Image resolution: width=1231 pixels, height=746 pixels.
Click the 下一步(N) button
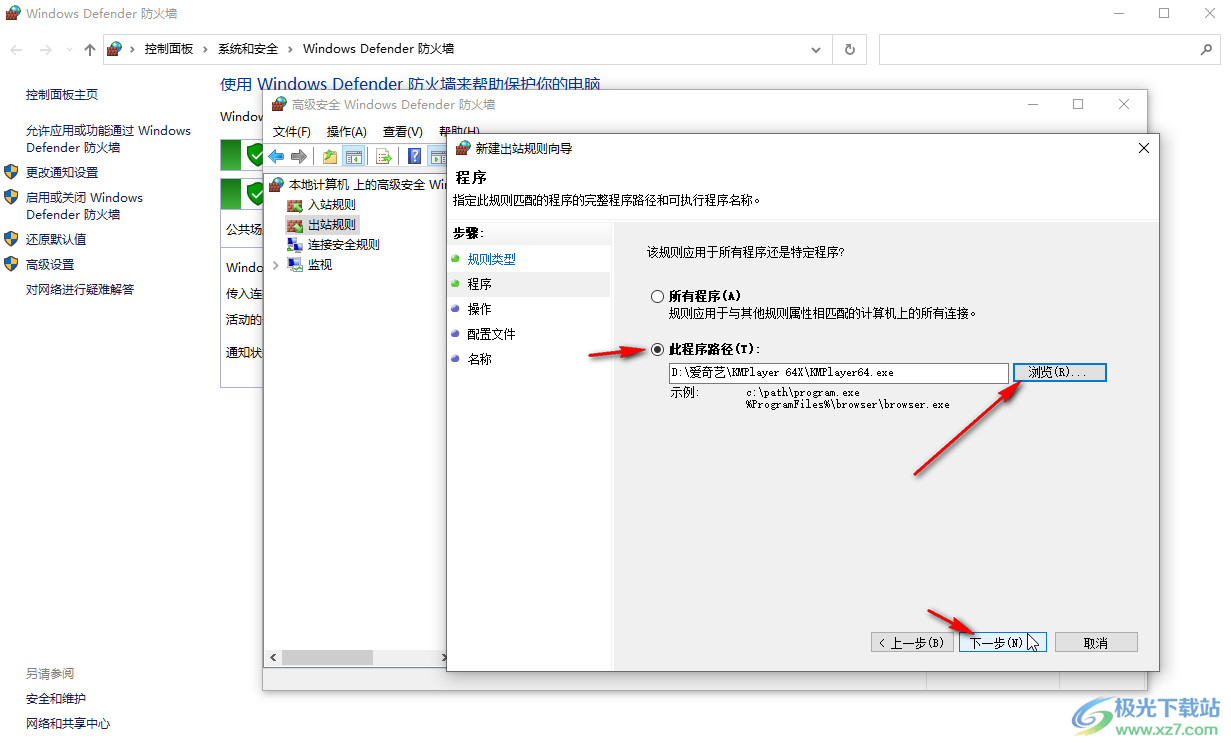point(1001,642)
